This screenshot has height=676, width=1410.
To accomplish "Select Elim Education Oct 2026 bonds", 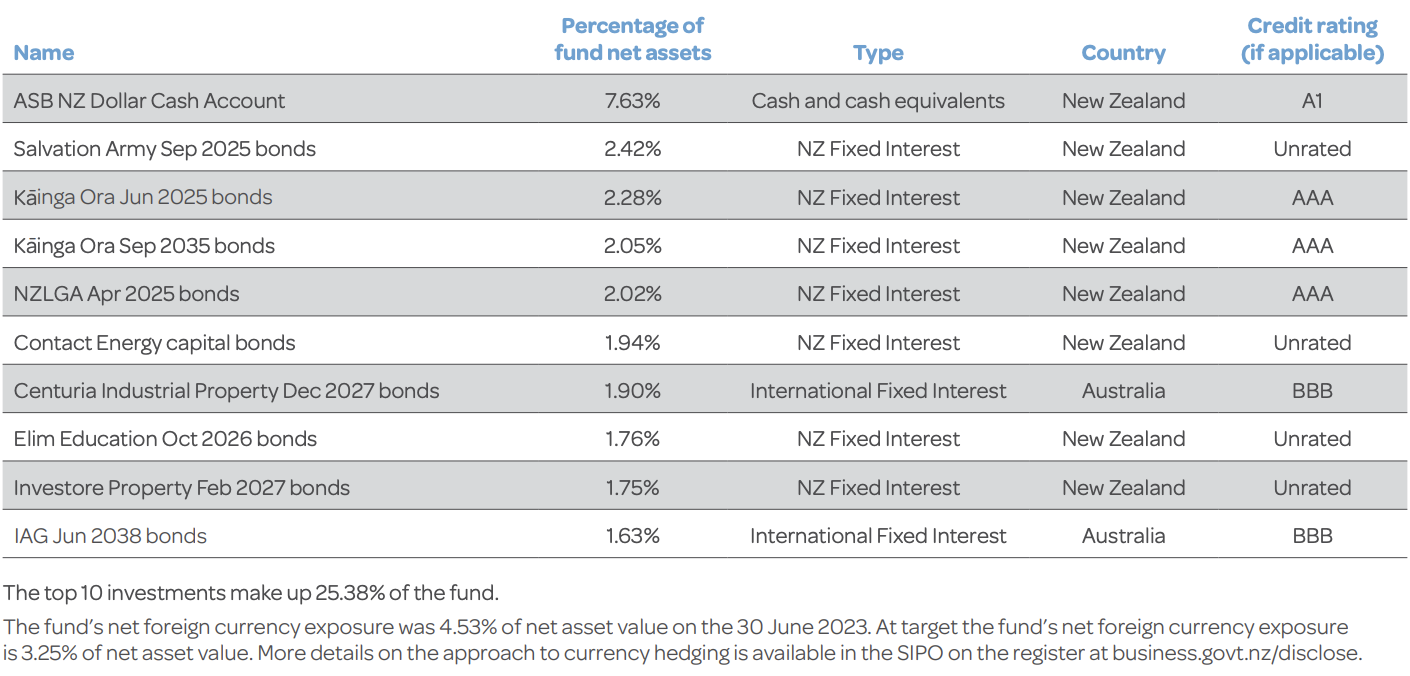I will [165, 439].
